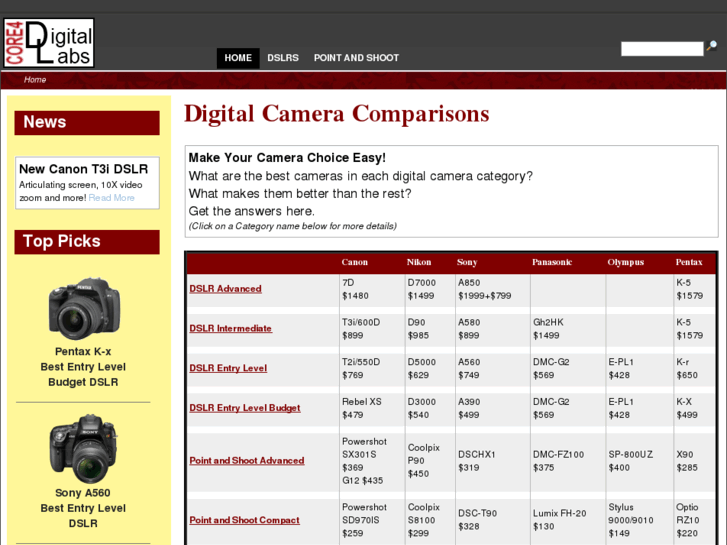Select the T2i/550D $769 cell
Screen dimensions: 727x545
coord(372,369)
